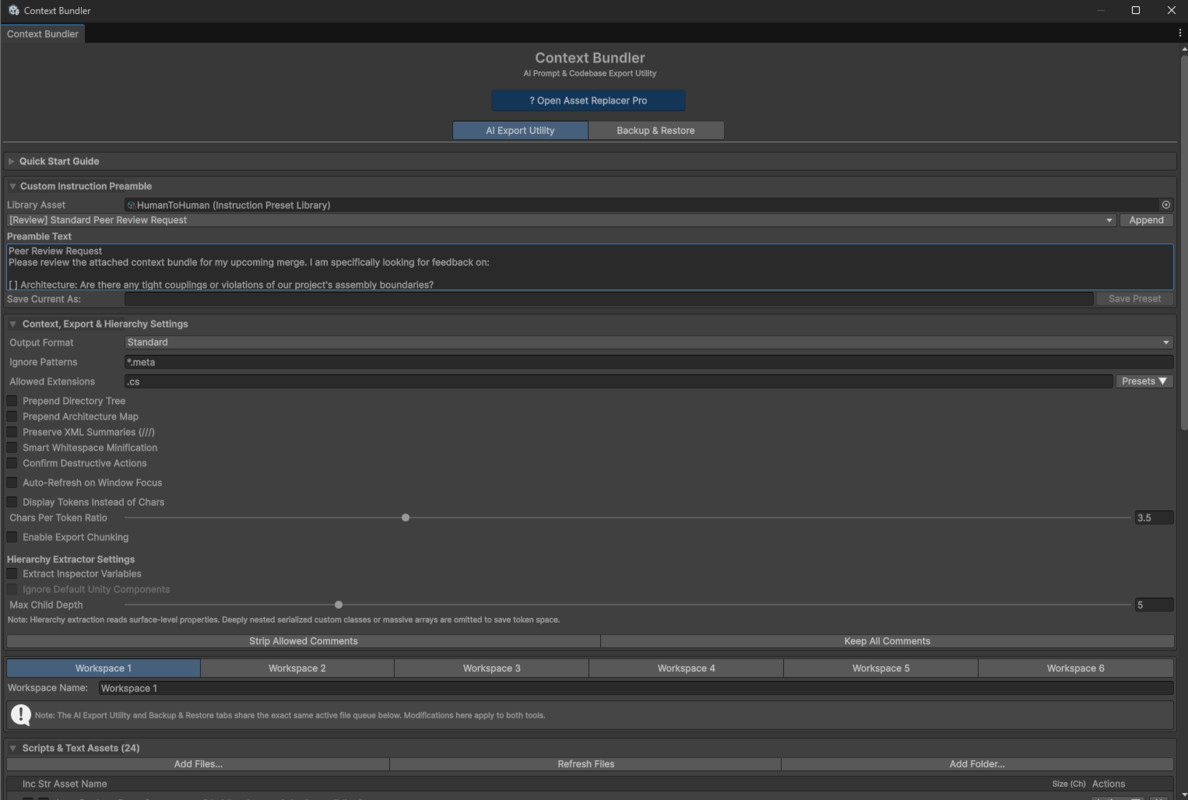The height and width of the screenshot is (800, 1188).
Task: Enable Prepend Architecture Map
Action: (x=12, y=417)
